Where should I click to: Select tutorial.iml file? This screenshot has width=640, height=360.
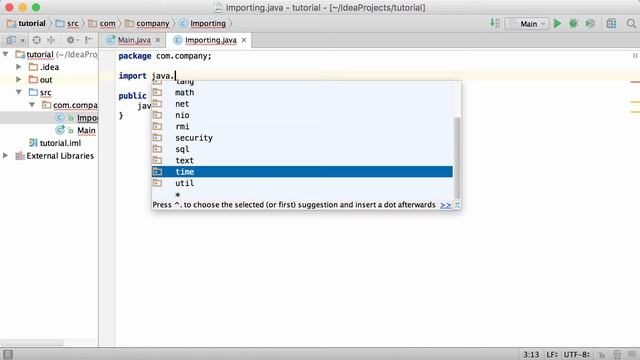pos(49,143)
